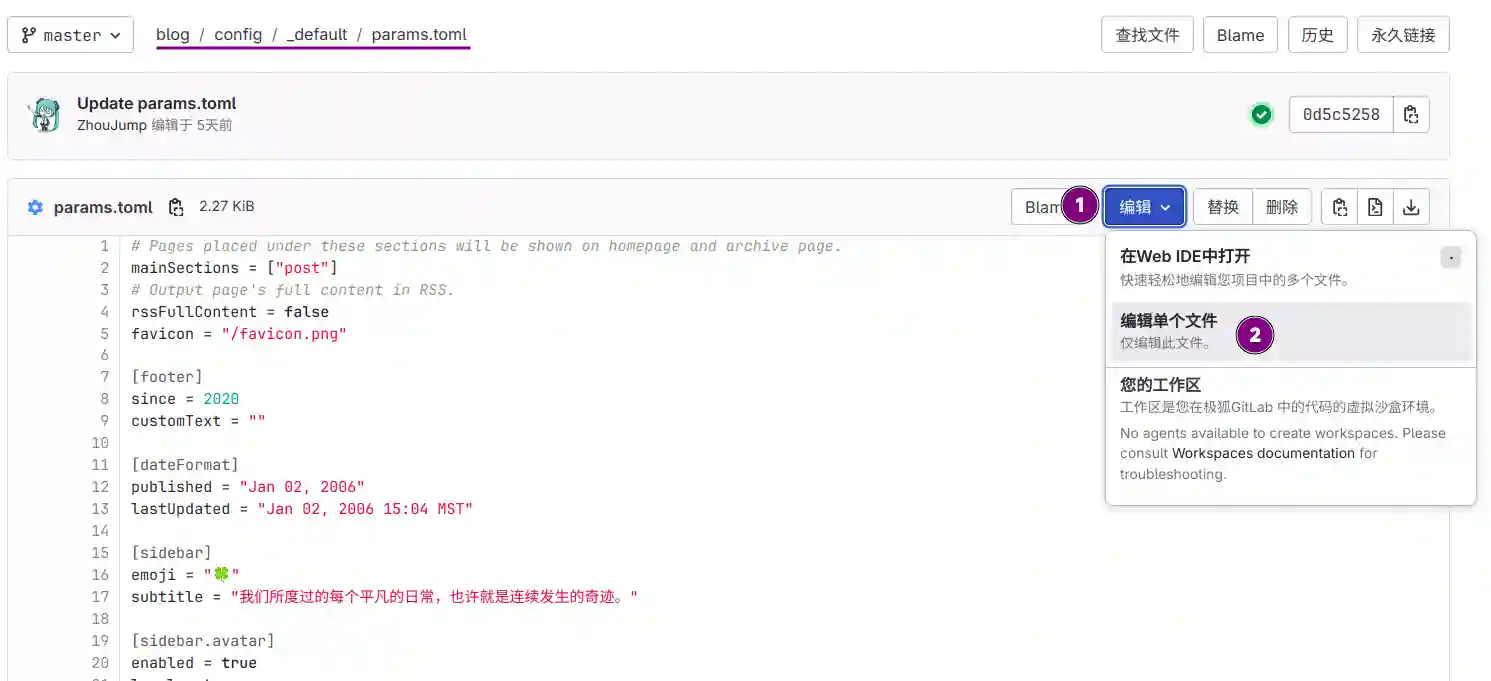Download the params.toml file
Viewport: 1491px width, 681px height.
coord(1411,207)
